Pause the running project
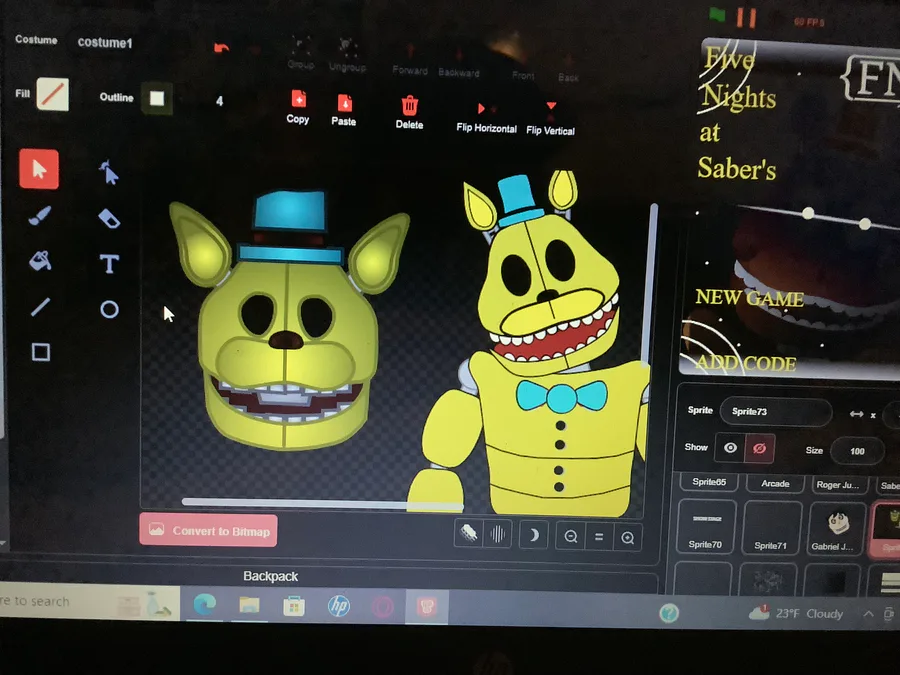Screen dimensions: 900x675 point(746,18)
